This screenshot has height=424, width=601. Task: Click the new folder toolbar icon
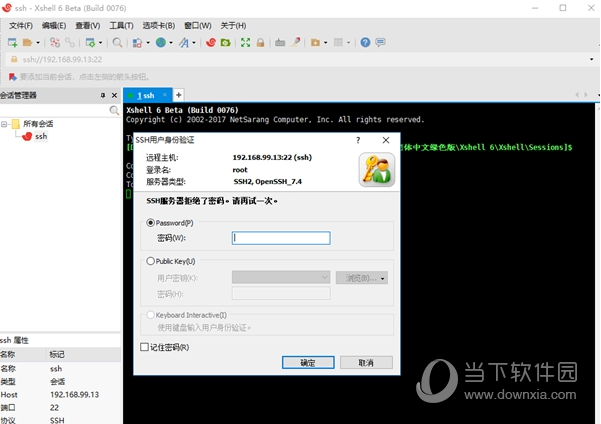click(315, 43)
